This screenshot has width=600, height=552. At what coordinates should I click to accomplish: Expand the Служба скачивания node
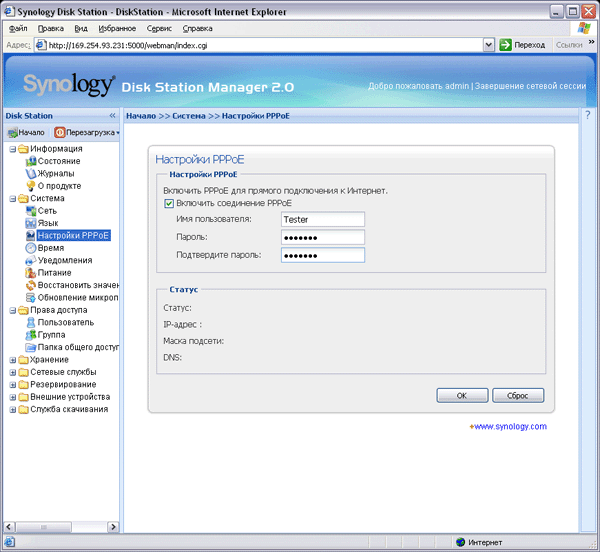(13, 410)
